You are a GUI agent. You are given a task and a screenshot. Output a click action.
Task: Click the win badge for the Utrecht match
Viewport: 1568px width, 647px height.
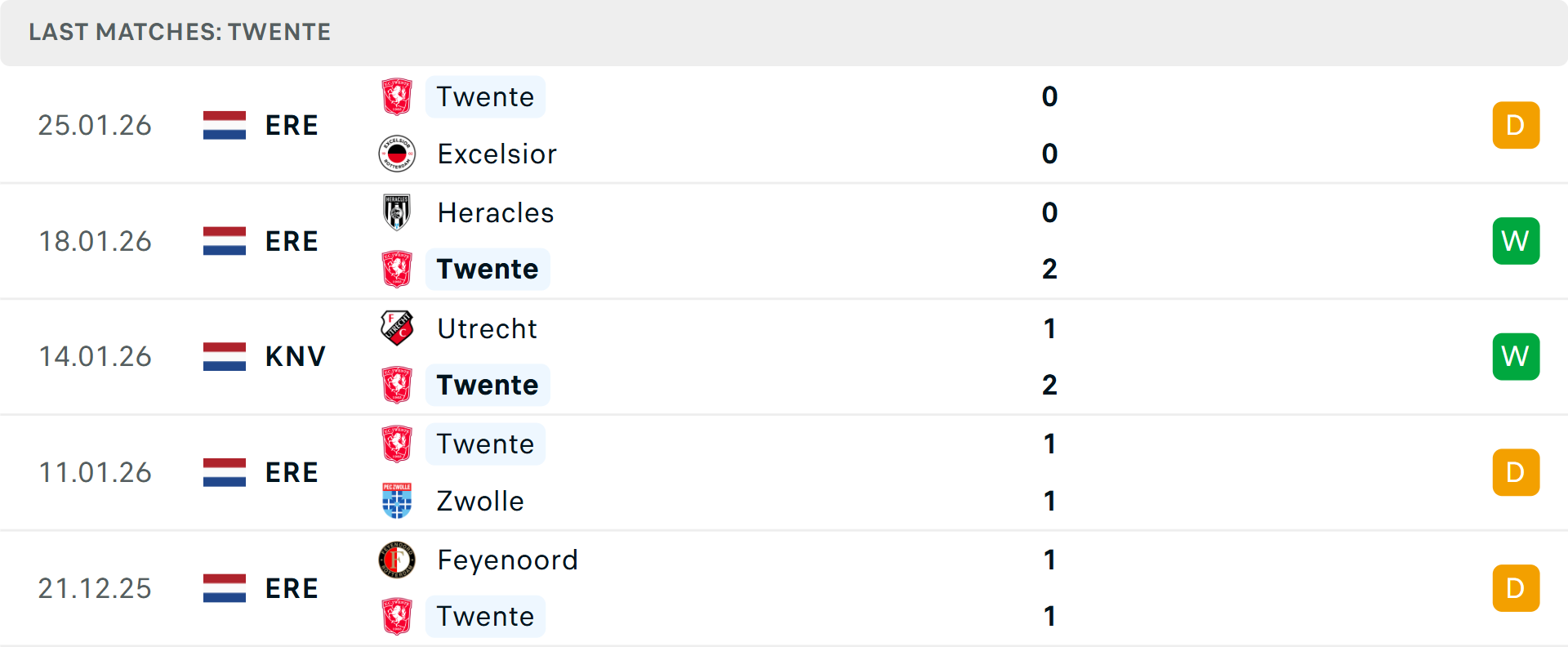1516,357
